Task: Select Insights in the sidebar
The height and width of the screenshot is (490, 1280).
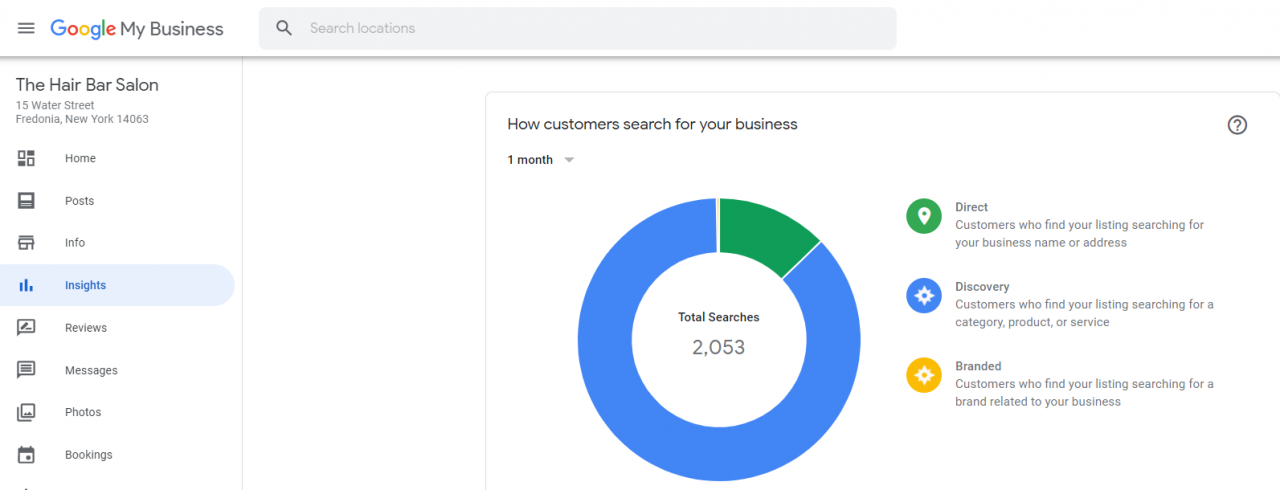Action: click(117, 285)
